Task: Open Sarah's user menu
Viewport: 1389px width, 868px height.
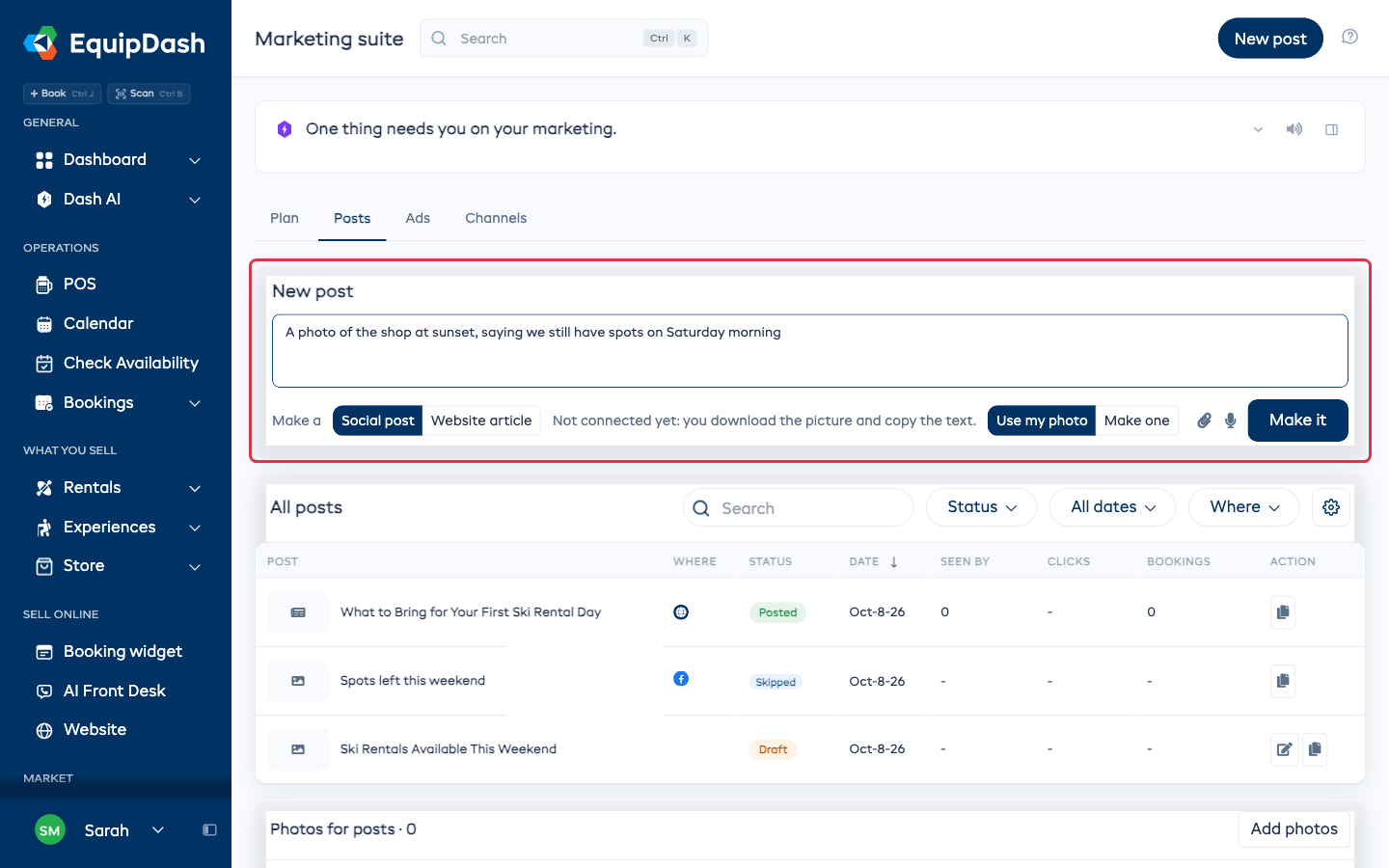Action: (x=100, y=830)
